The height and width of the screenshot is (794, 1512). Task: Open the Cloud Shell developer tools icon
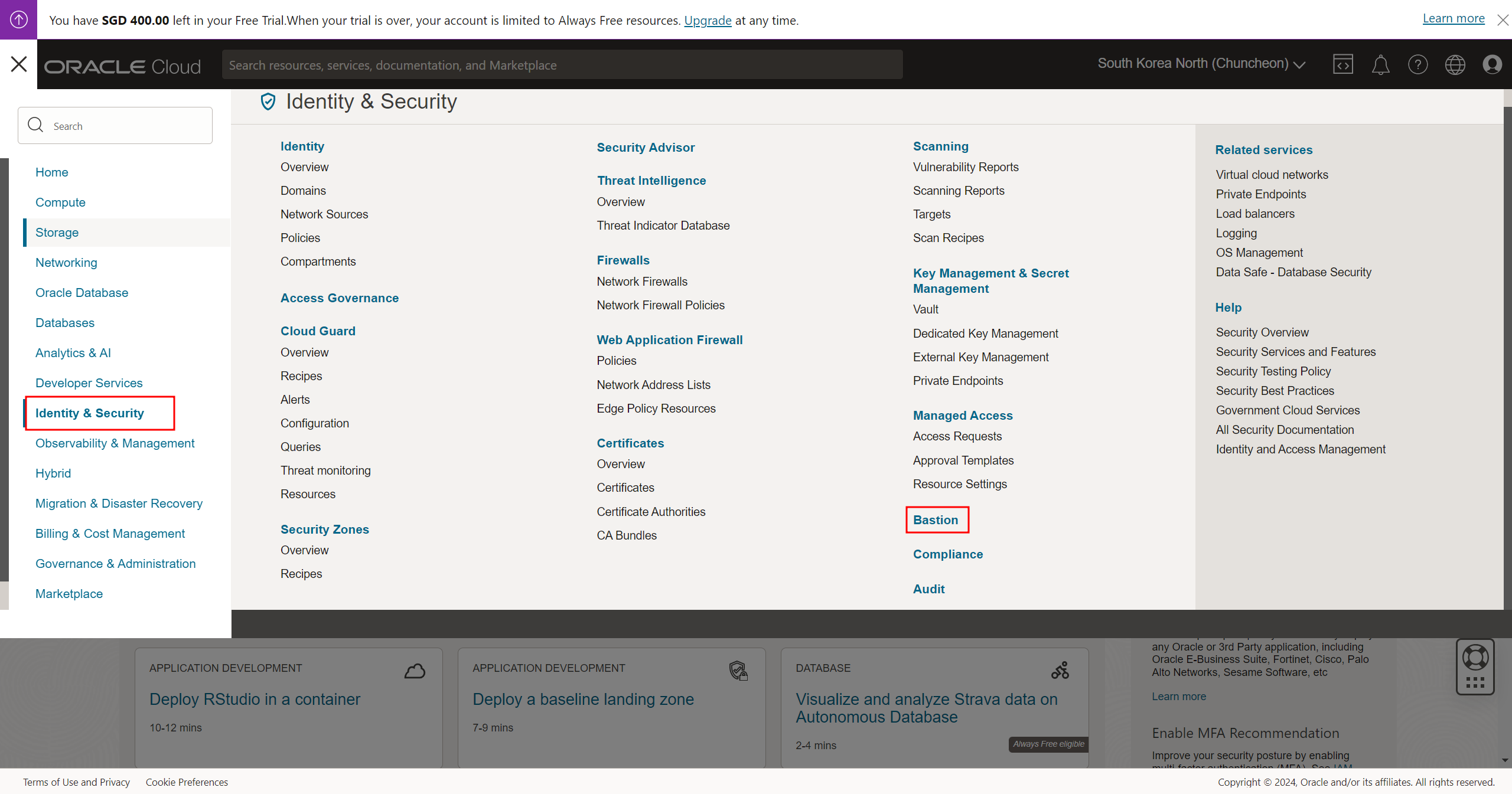[x=1342, y=64]
